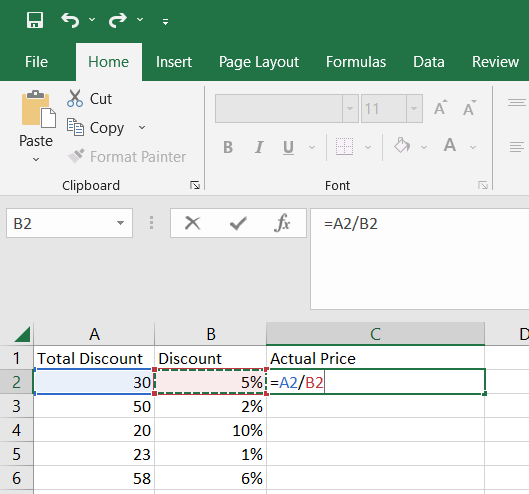Select cell A3 containing 50
The image size is (529, 494).
(94, 406)
